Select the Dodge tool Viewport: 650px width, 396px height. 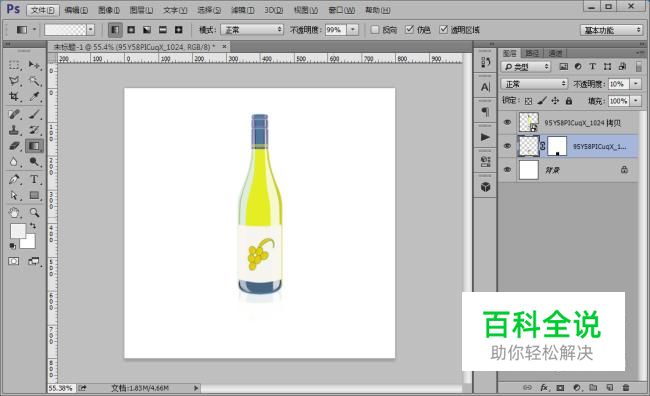tap(34, 162)
